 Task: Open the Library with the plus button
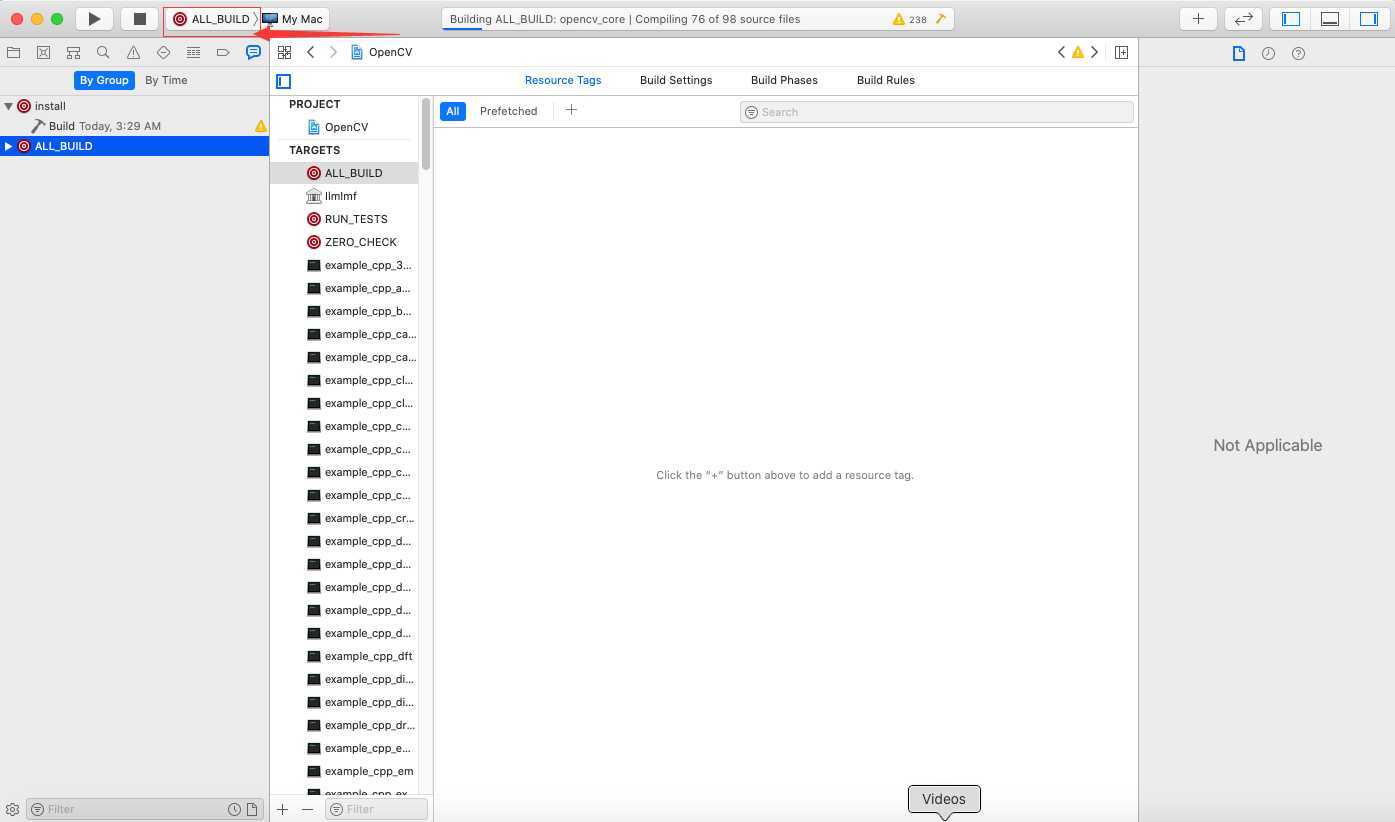tap(1198, 19)
